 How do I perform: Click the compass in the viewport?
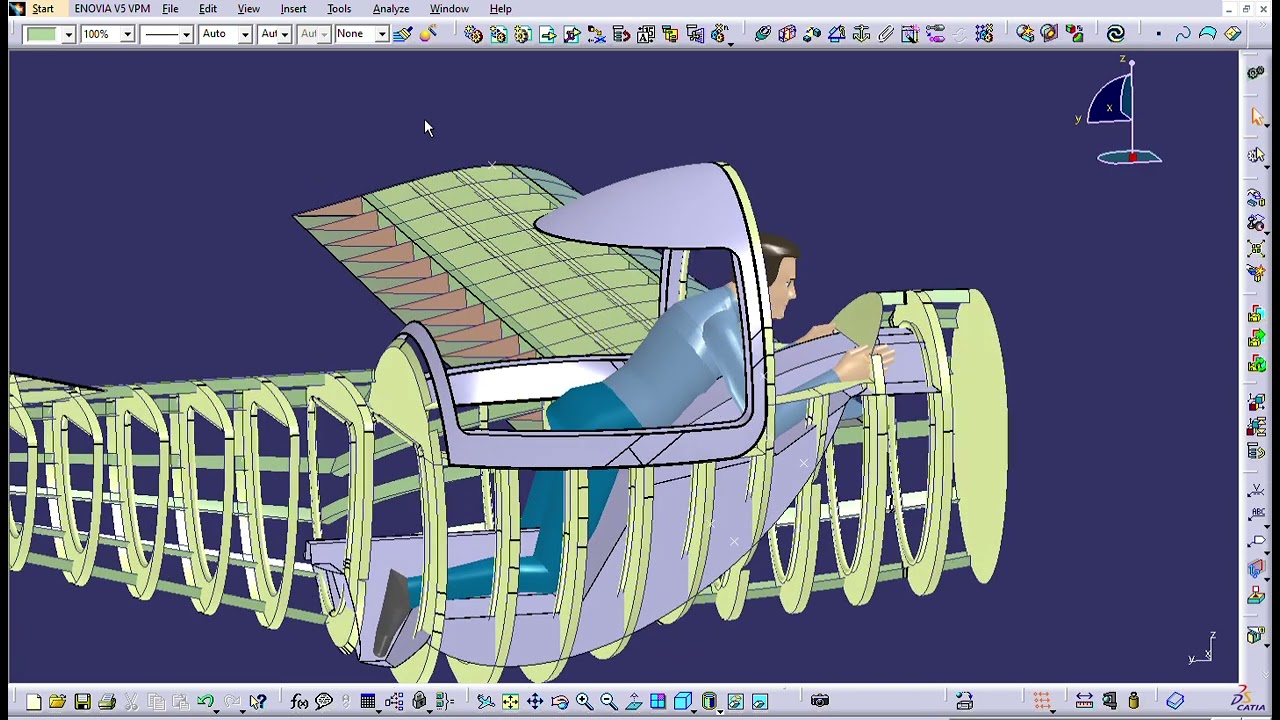coord(1122,112)
